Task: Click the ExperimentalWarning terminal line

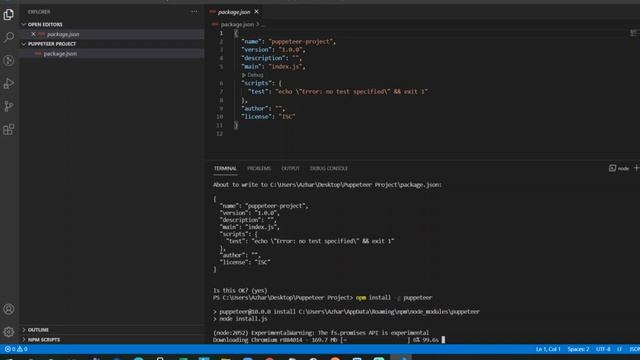Action: (321, 333)
